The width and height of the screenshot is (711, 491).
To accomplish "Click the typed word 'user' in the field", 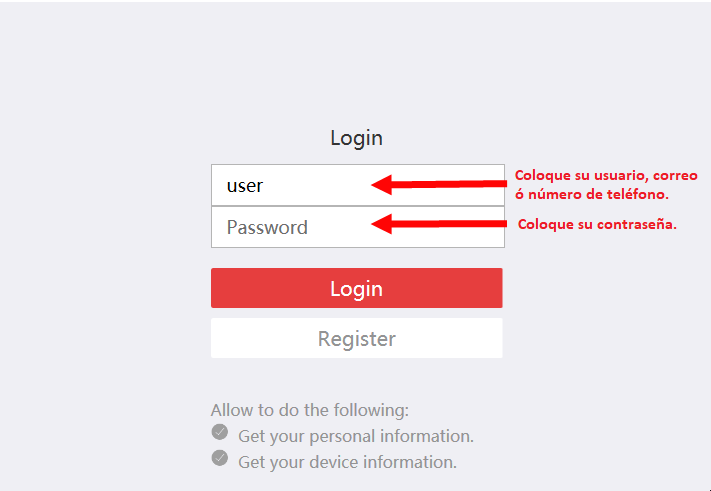I will tap(245, 186).
